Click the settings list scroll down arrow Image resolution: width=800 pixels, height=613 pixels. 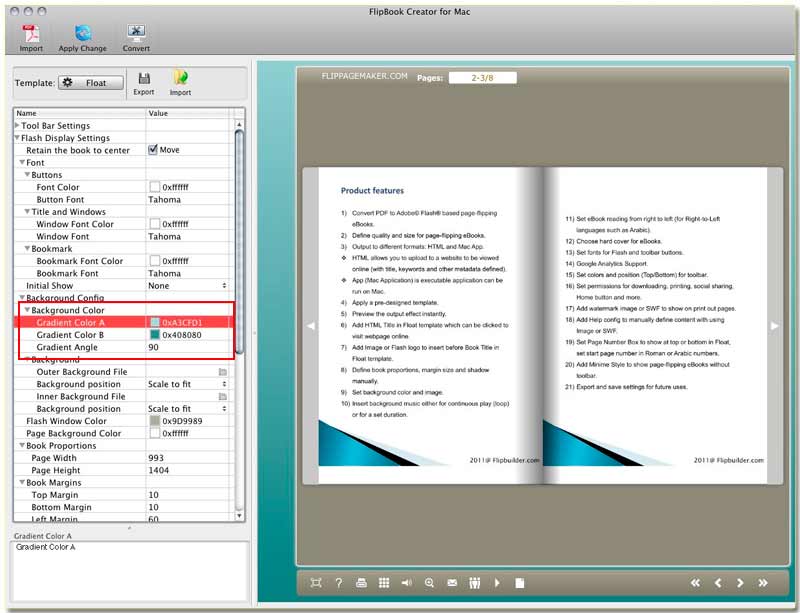(x=239, y=516)
